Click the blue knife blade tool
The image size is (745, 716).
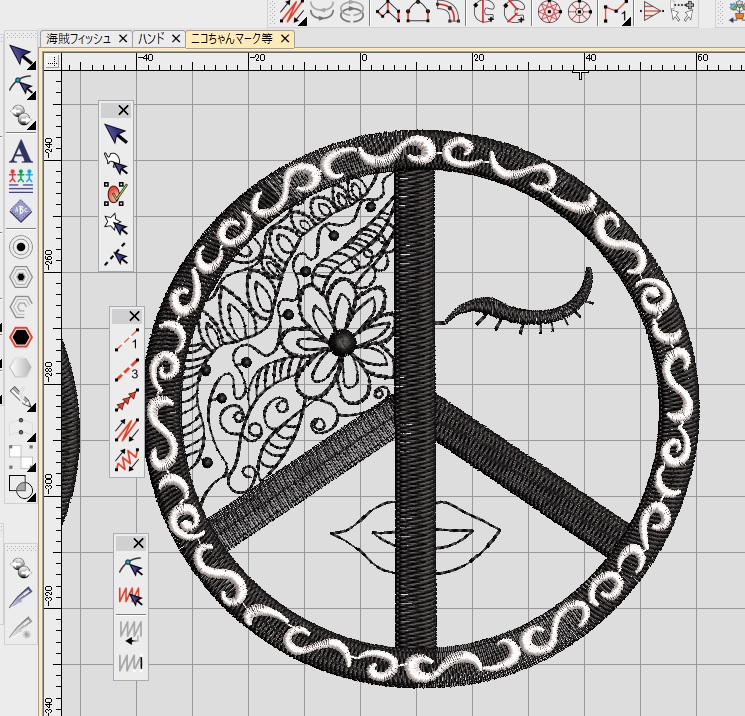tap(20, 597)
